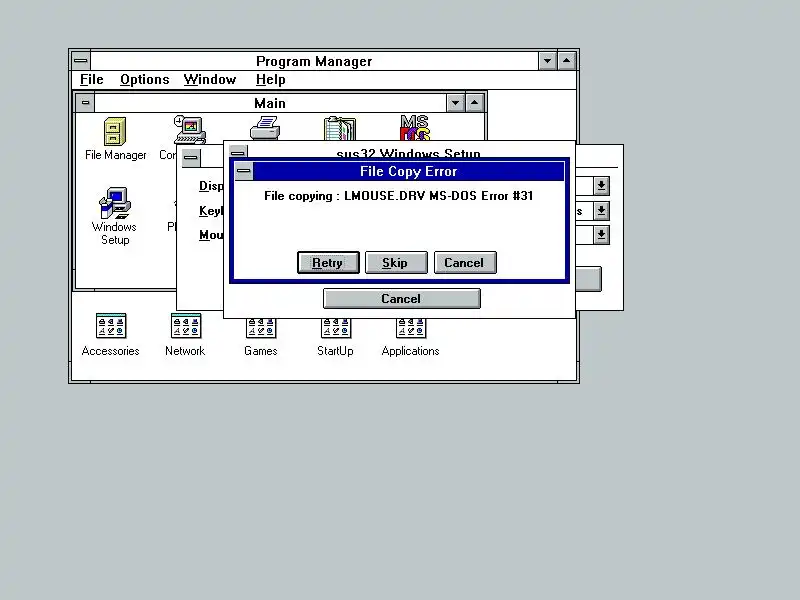Open the Print Manager printer icon
The width and height of the screenshot is (800, 600).
tap(265, 128)
